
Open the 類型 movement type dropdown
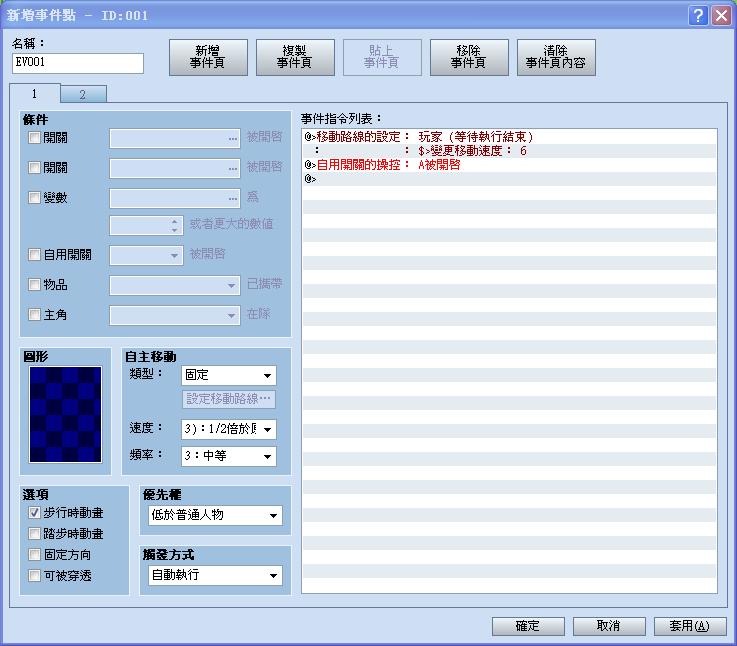(229, 376)
